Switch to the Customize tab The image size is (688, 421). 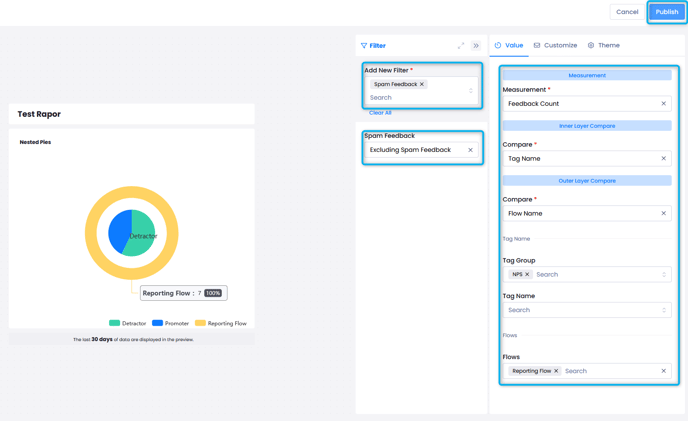point(555,45)
